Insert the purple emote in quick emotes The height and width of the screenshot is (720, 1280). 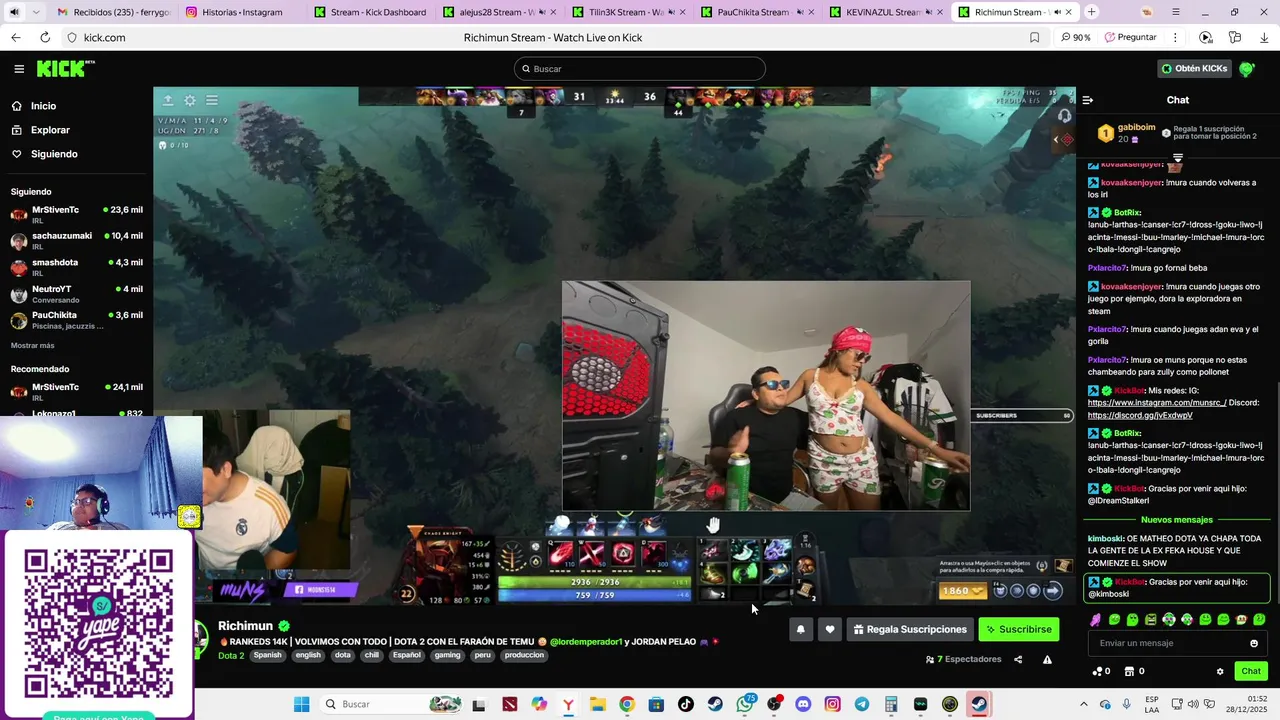pos(1096,620)
